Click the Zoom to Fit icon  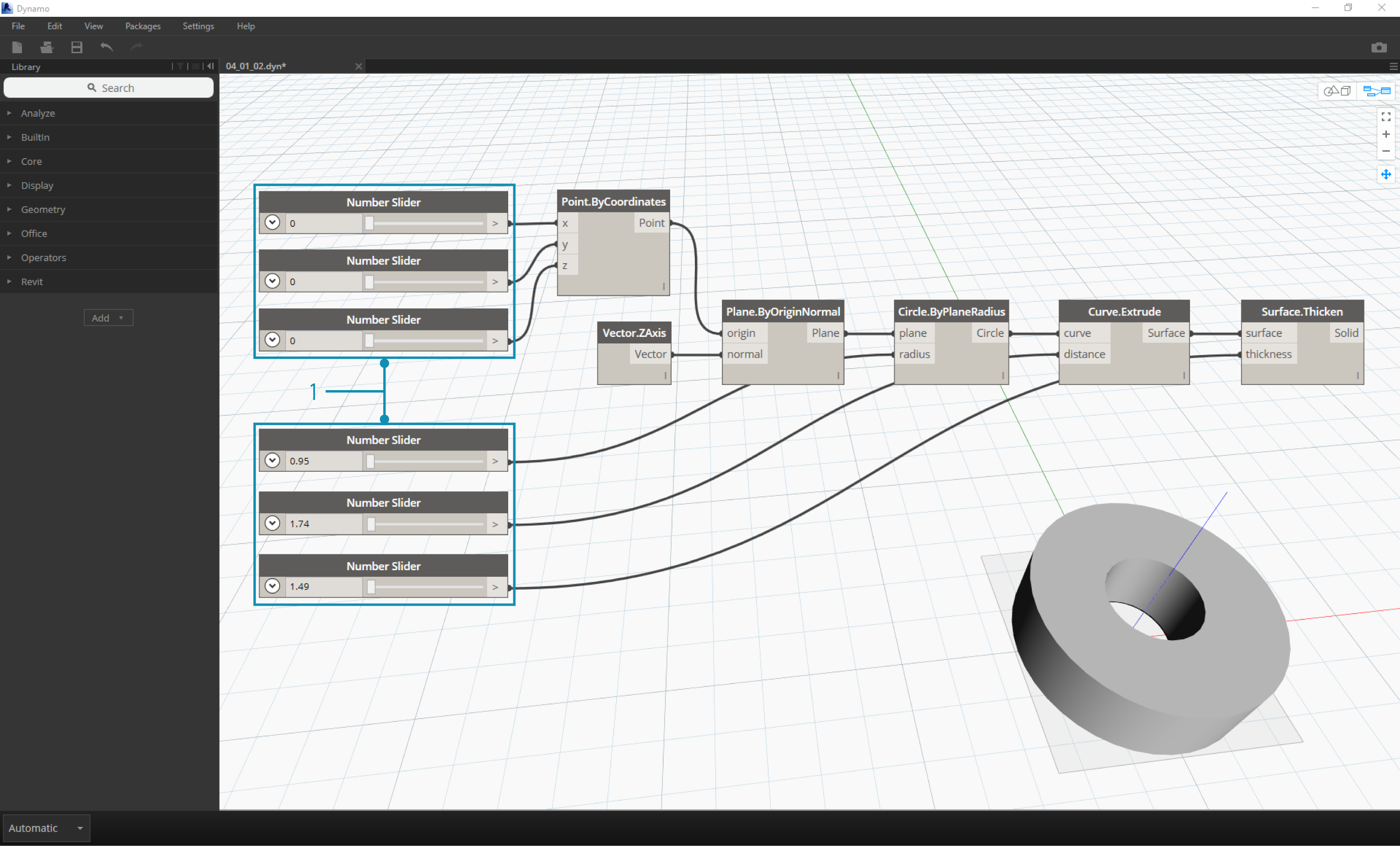point(1386,117)
